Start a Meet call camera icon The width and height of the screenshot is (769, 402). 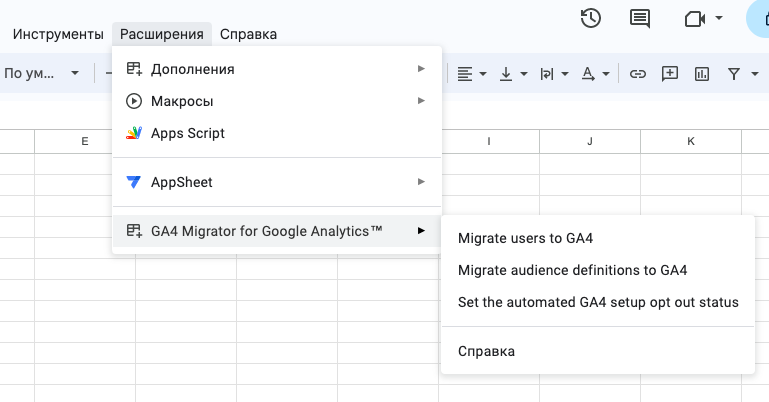click(x=694, y=19)
